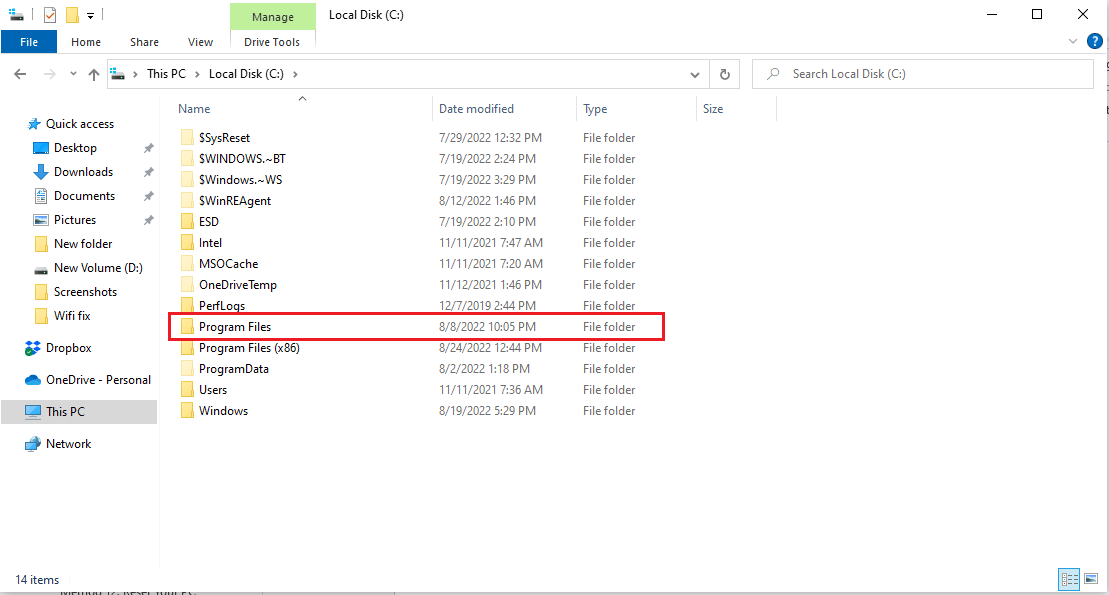1109x595 pixels.
Task: Select the Intel folder
Action: 210,243
